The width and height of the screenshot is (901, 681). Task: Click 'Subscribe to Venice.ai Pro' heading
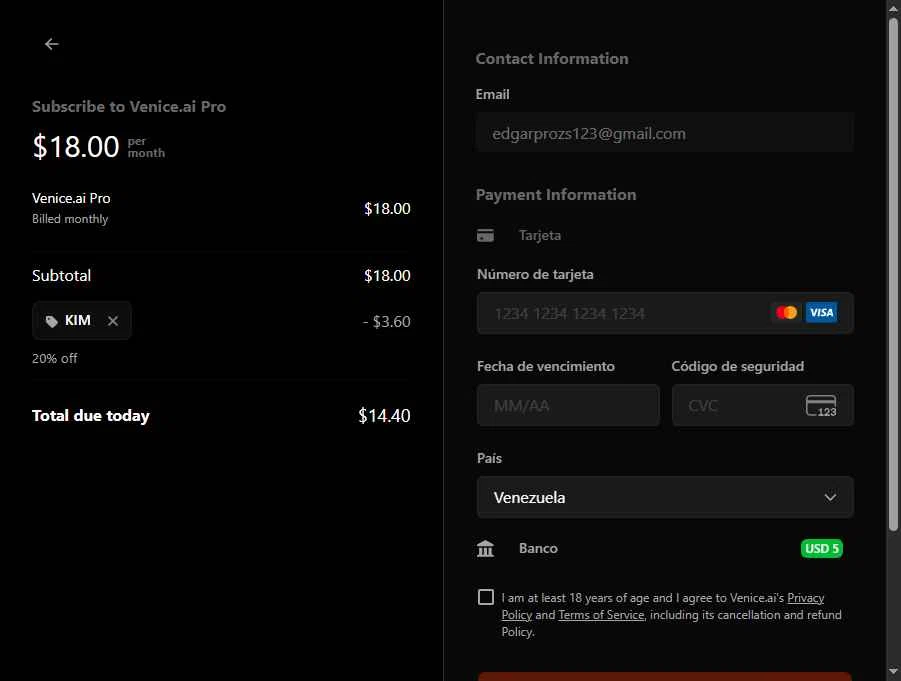point(129,106)
